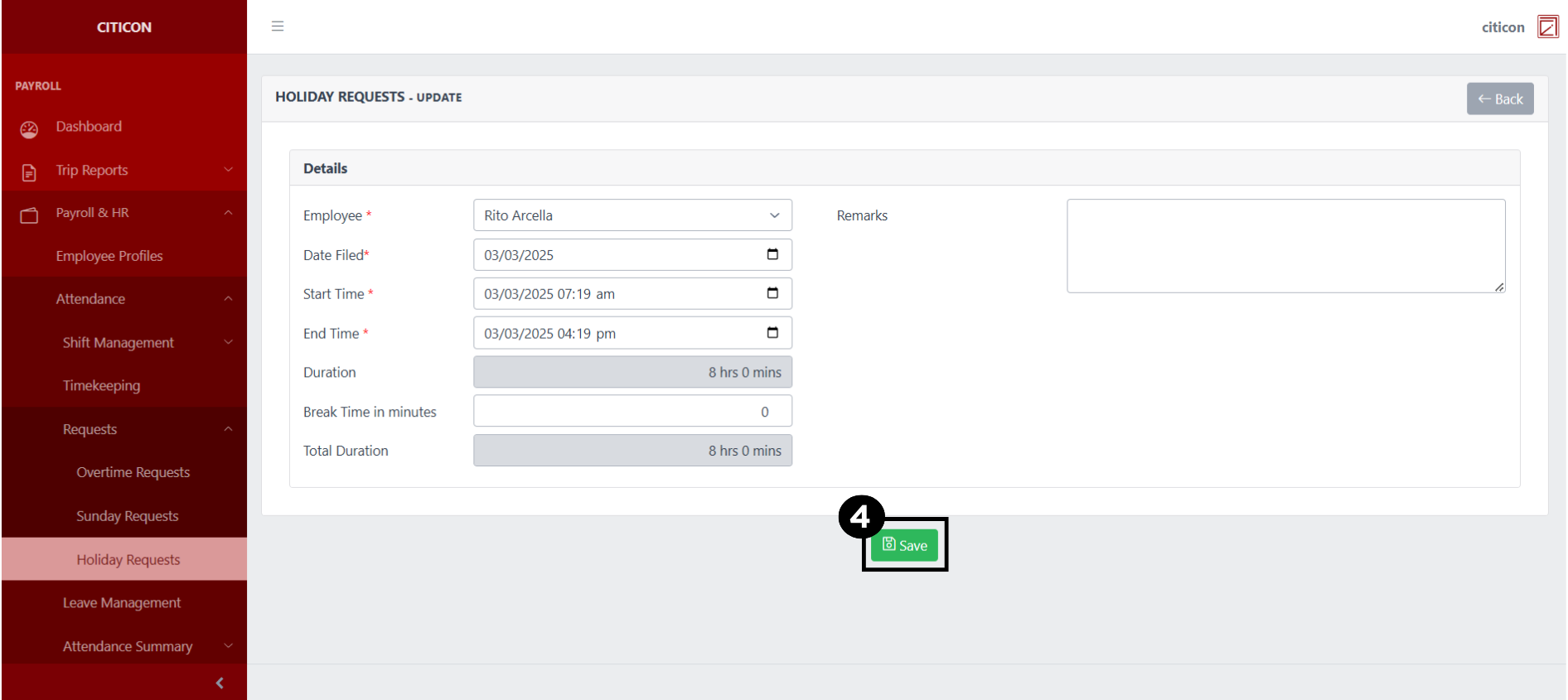Open the Start Time calendar picker icon
Screen dimensions: 1568x700
pos(772,293)
